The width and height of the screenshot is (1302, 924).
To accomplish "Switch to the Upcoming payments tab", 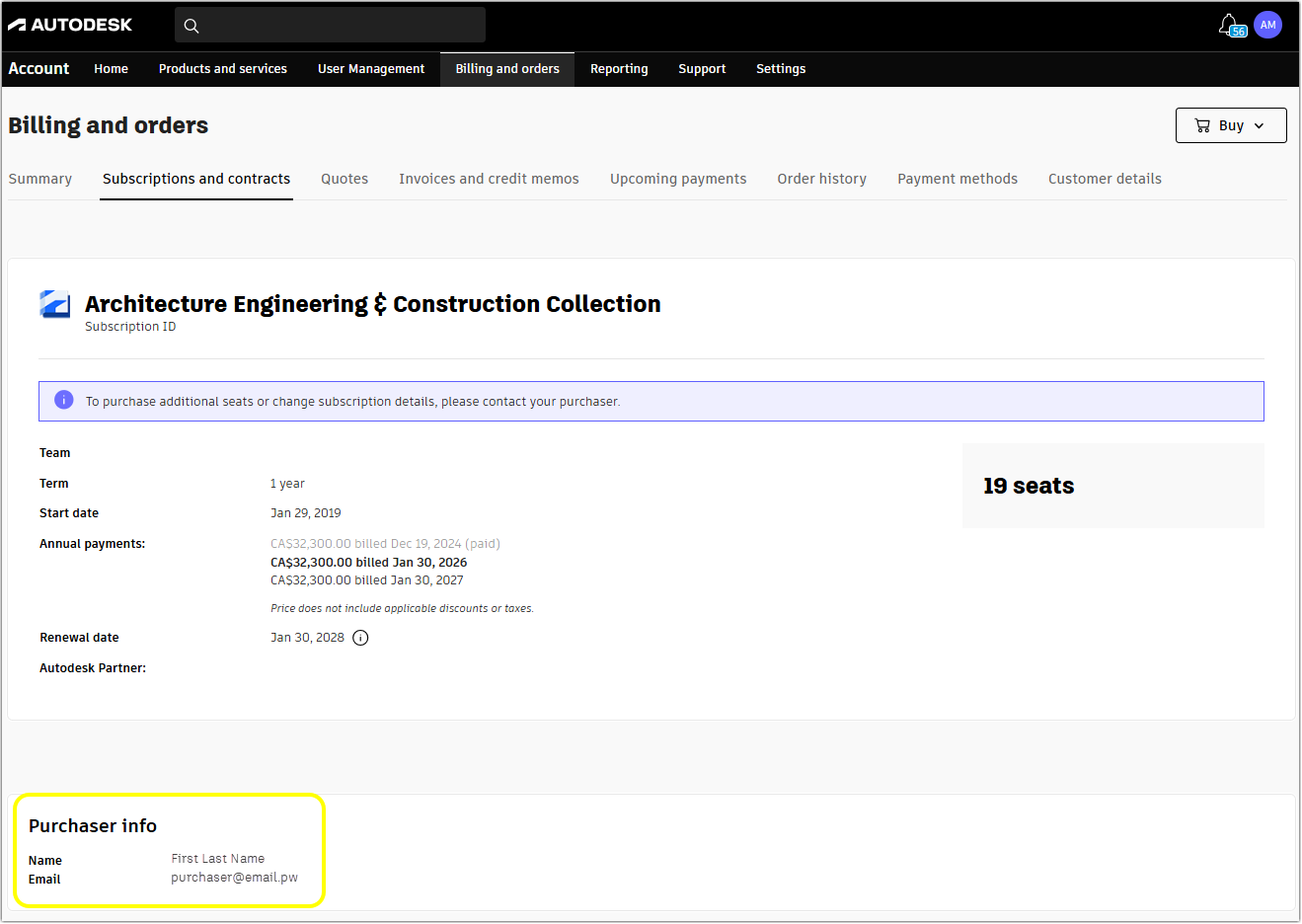I will click(678, 179).
